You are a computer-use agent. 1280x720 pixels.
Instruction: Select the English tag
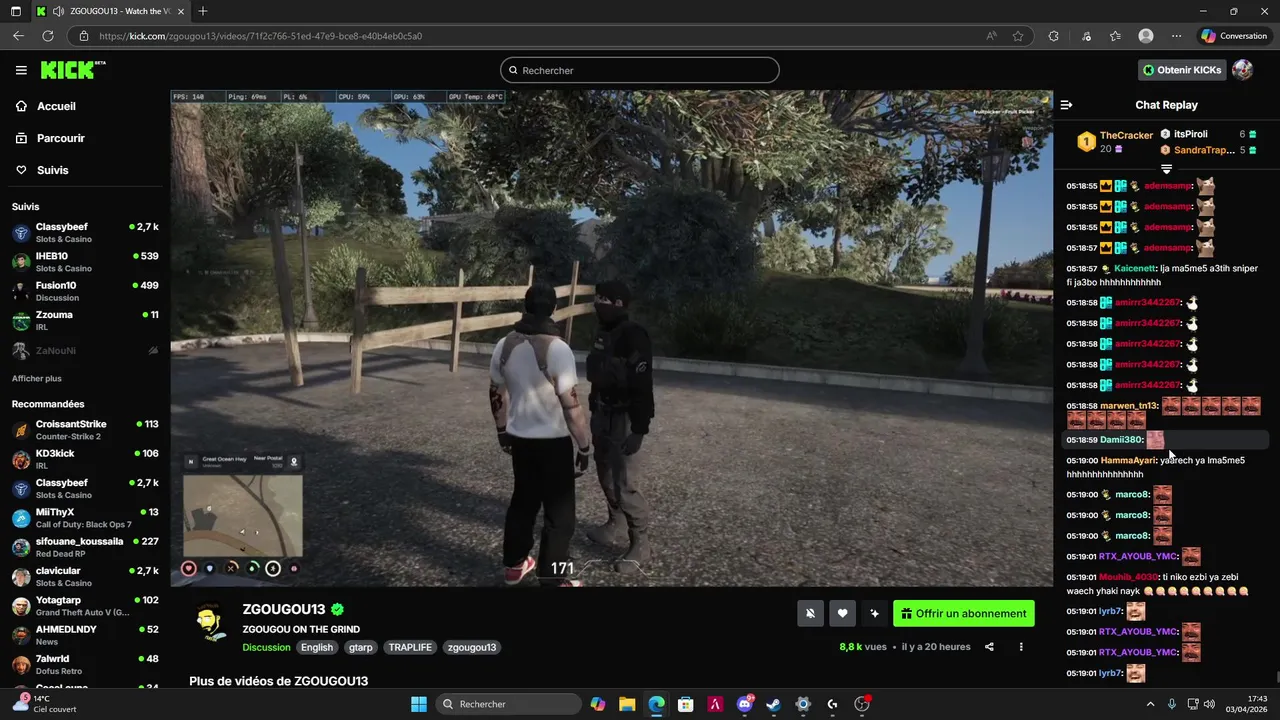coord(317,647)
